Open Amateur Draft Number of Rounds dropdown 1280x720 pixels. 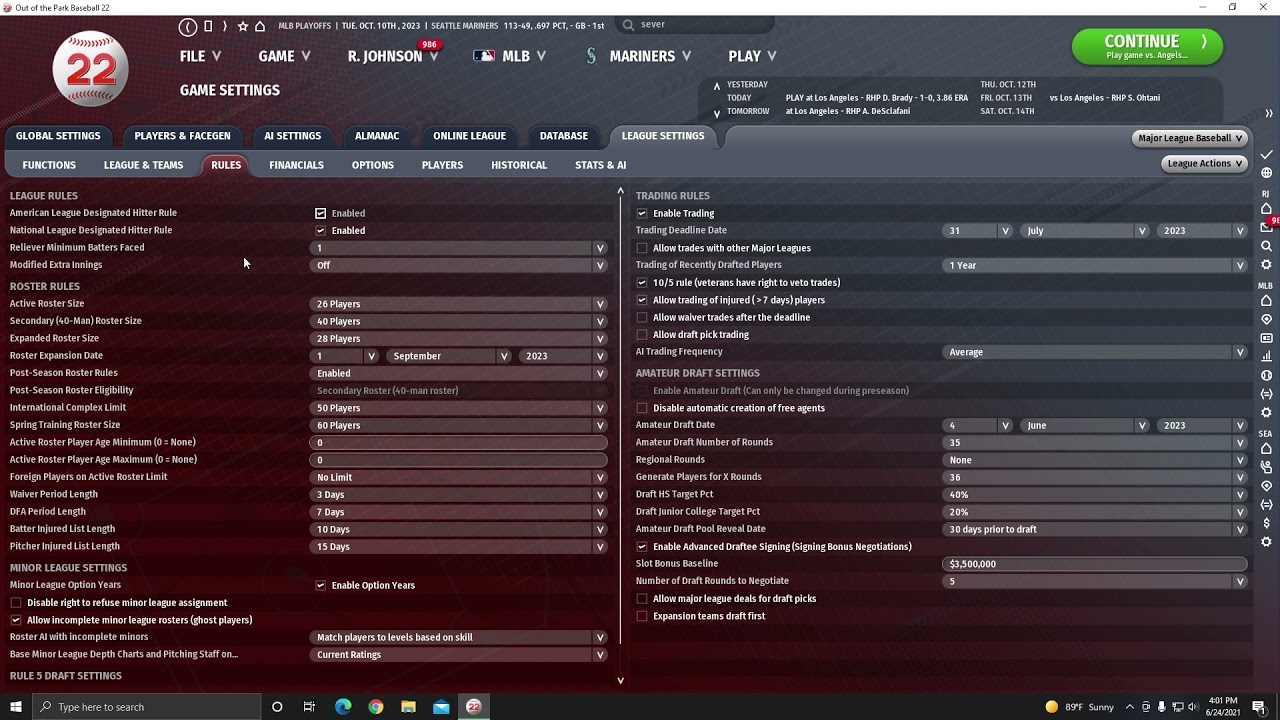[x=1095, y=442]
